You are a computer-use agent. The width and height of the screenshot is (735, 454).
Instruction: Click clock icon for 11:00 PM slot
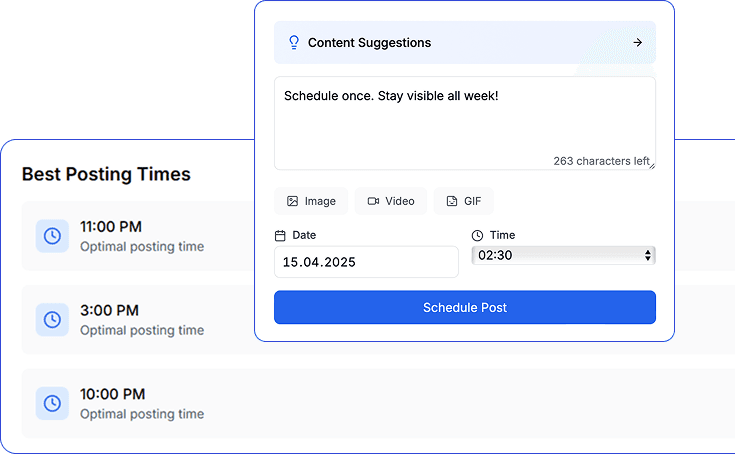tap(52, 236)
